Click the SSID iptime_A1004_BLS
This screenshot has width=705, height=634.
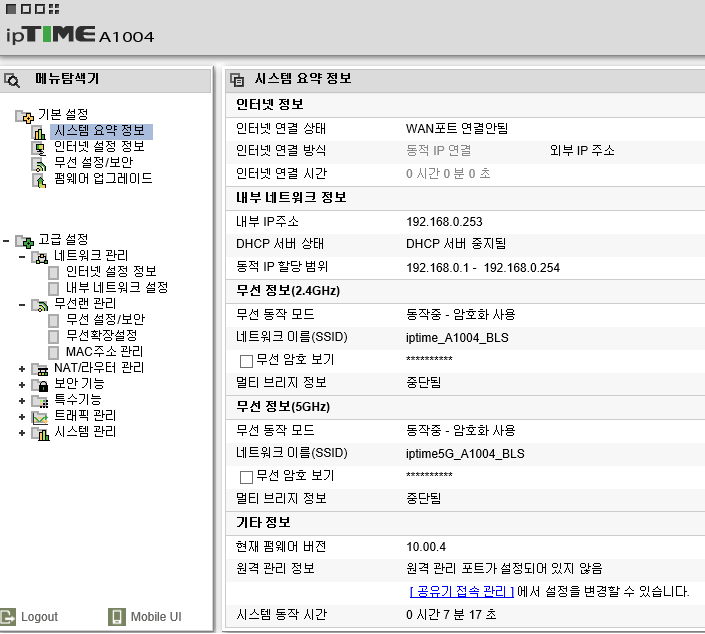(457, 338)
